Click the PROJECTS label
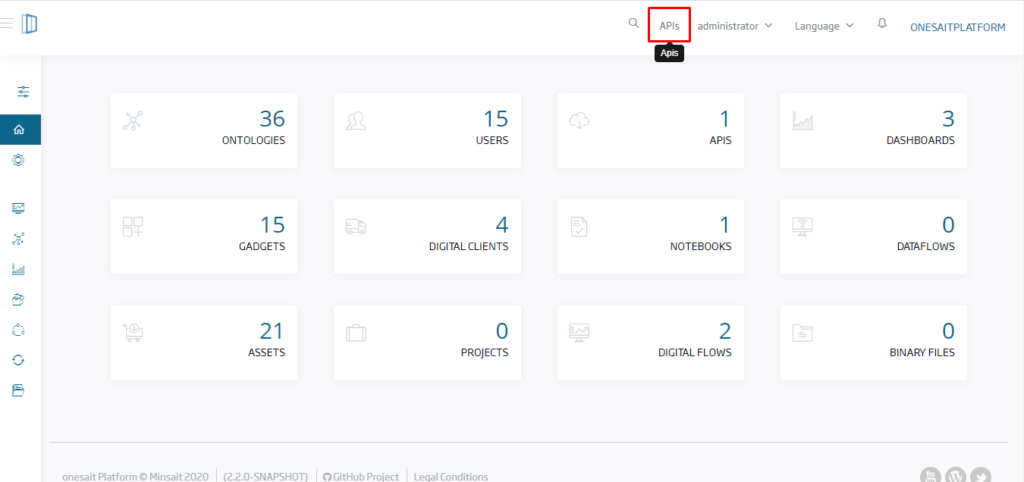 coord(485,353)
